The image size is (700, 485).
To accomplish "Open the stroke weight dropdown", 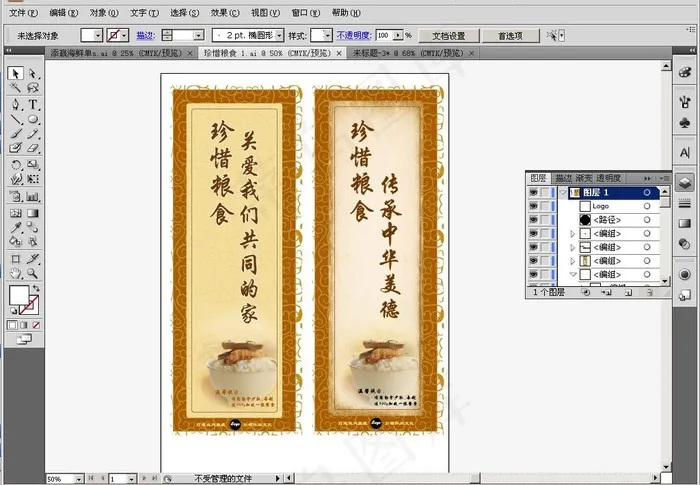I will (x=197, y=35).
